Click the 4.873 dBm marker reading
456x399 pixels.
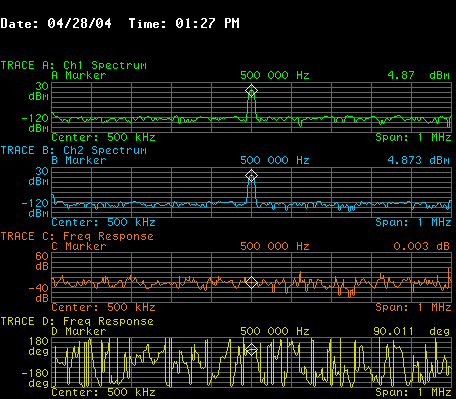click(419, 160)
